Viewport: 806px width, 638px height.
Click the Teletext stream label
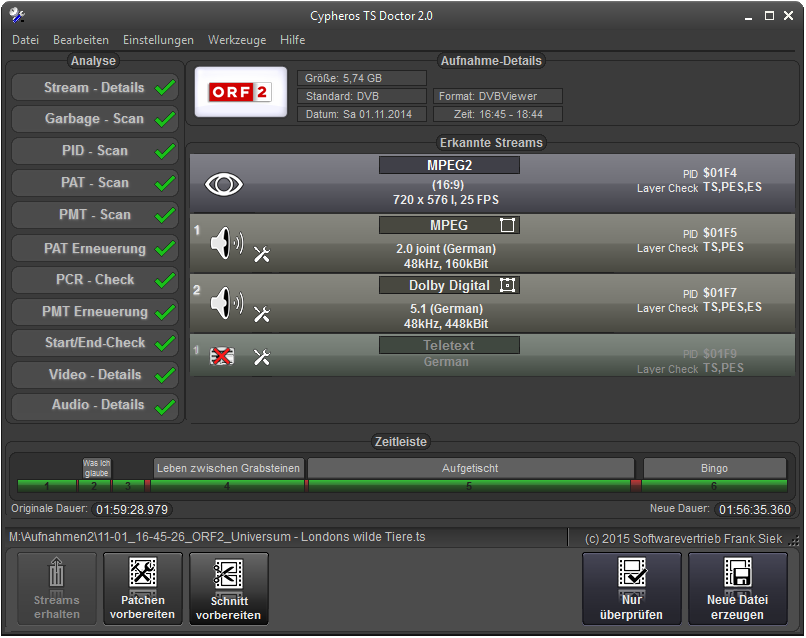(449, 345)
